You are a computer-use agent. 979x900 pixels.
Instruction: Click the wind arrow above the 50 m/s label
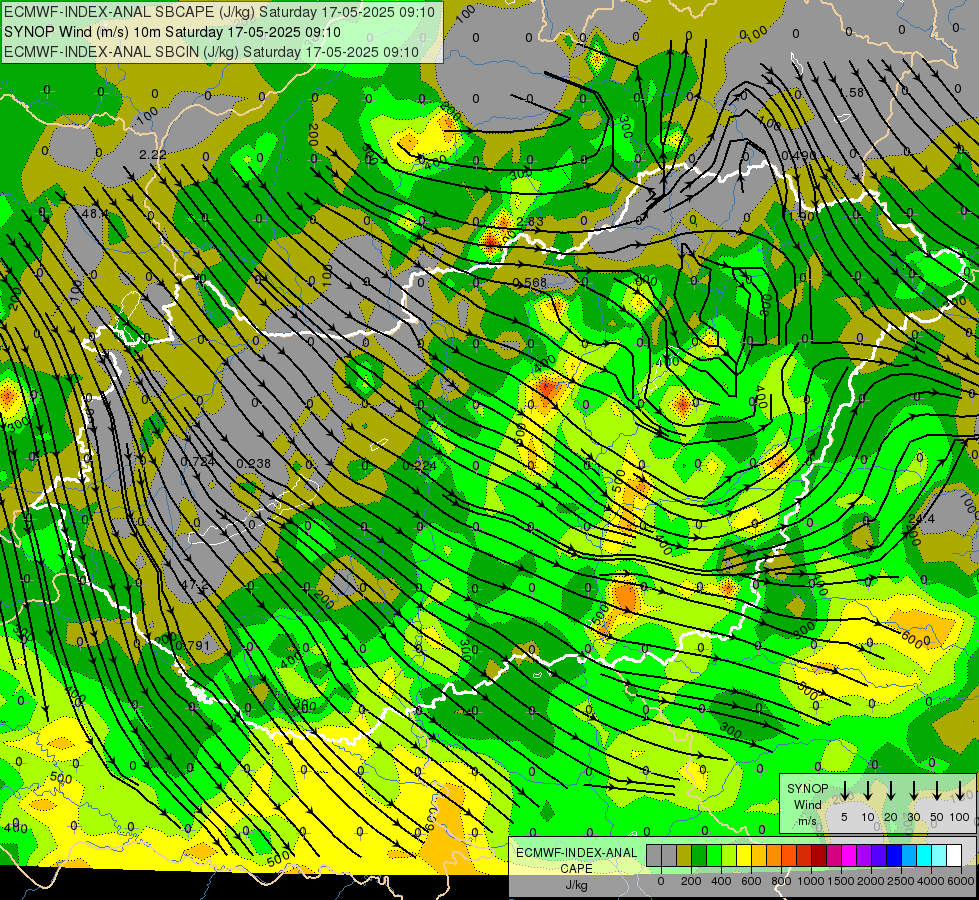point(937,791)
